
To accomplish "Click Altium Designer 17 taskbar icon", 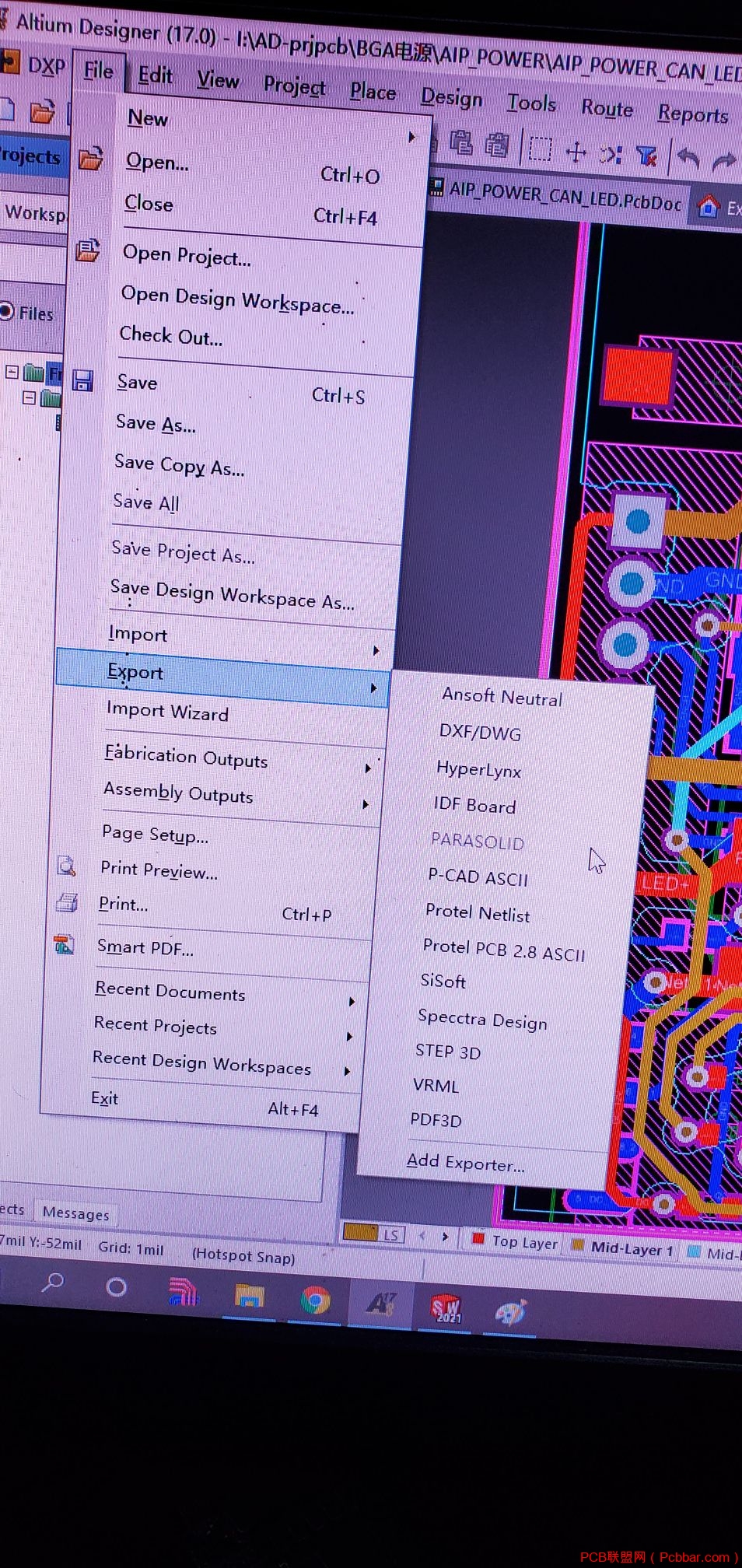I will (381, 1304).
